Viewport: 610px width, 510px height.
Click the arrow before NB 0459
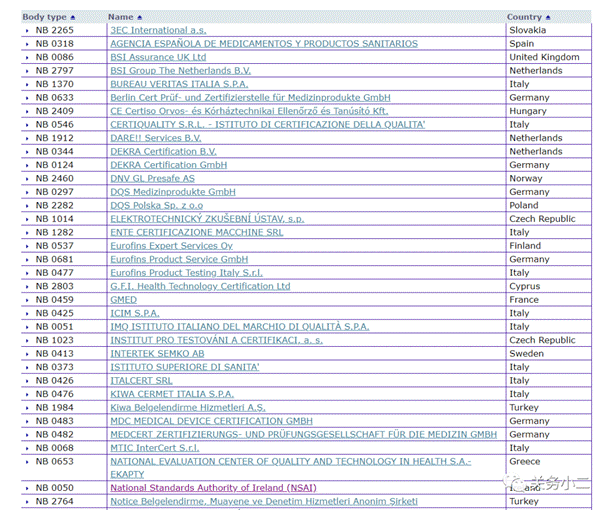coord(27,300)
